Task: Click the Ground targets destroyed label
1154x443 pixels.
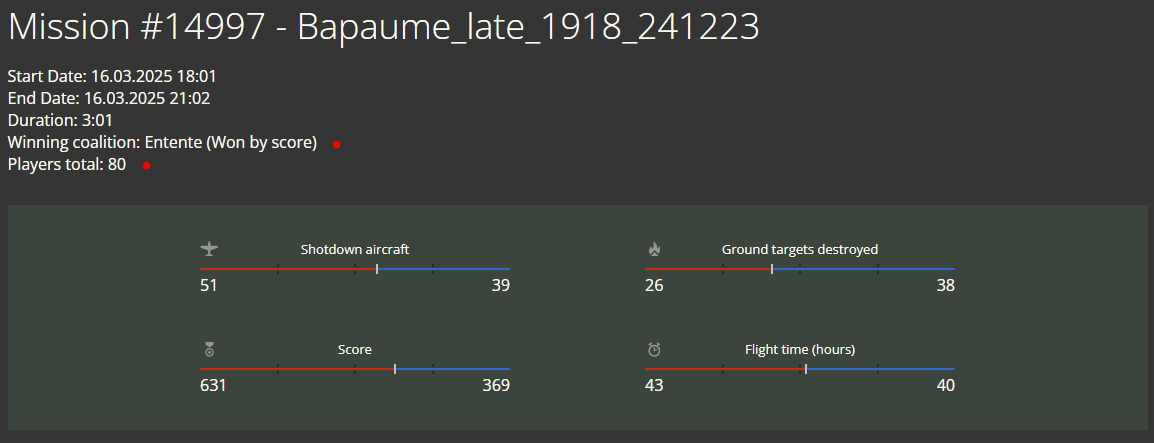Action: [800, 249]
